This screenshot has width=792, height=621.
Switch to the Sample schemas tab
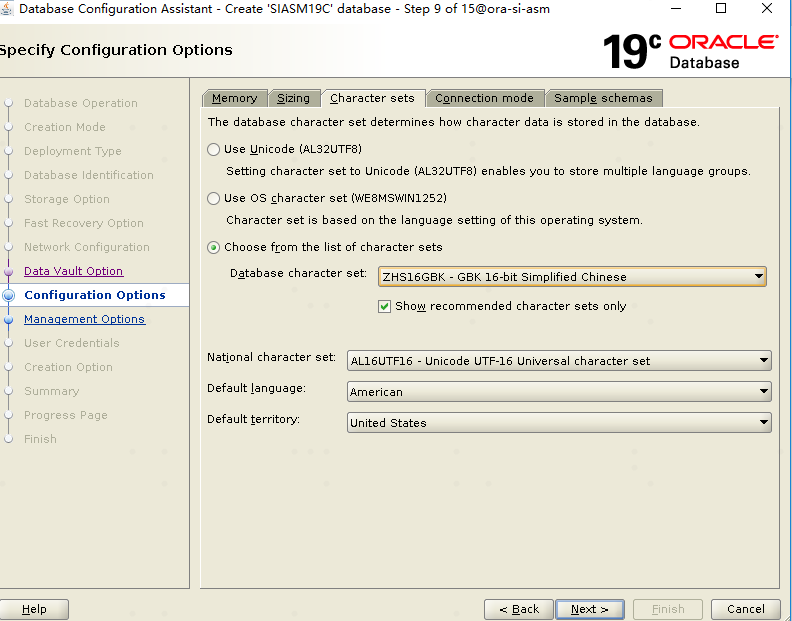point(603,98)
